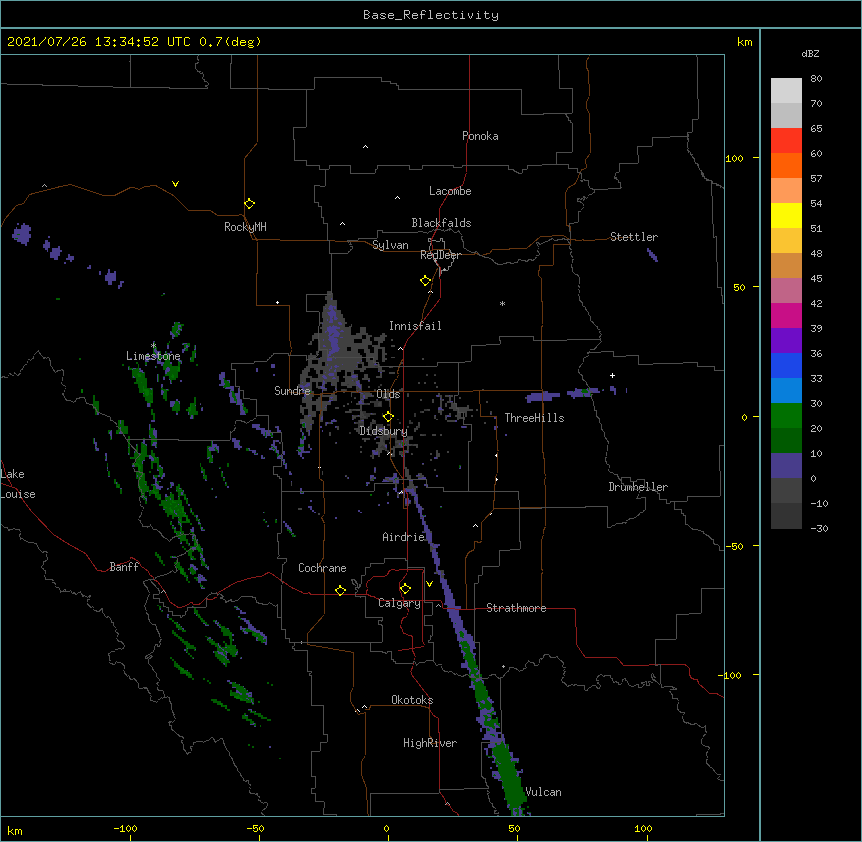Click the Didsbury town label
Screen dimensions: 862x842
click(x=383, y=431)
